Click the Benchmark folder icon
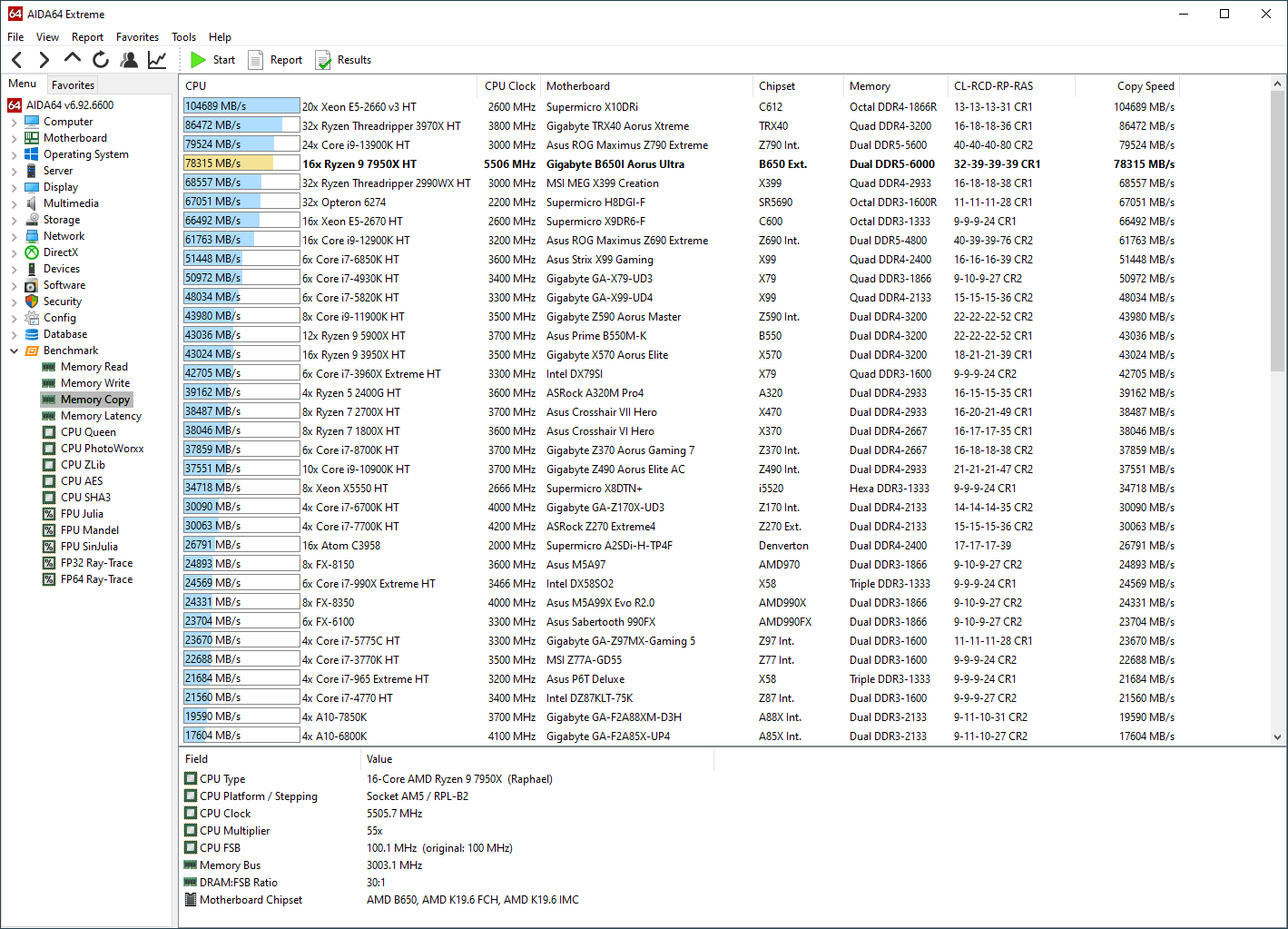 (x=32, y=351)
